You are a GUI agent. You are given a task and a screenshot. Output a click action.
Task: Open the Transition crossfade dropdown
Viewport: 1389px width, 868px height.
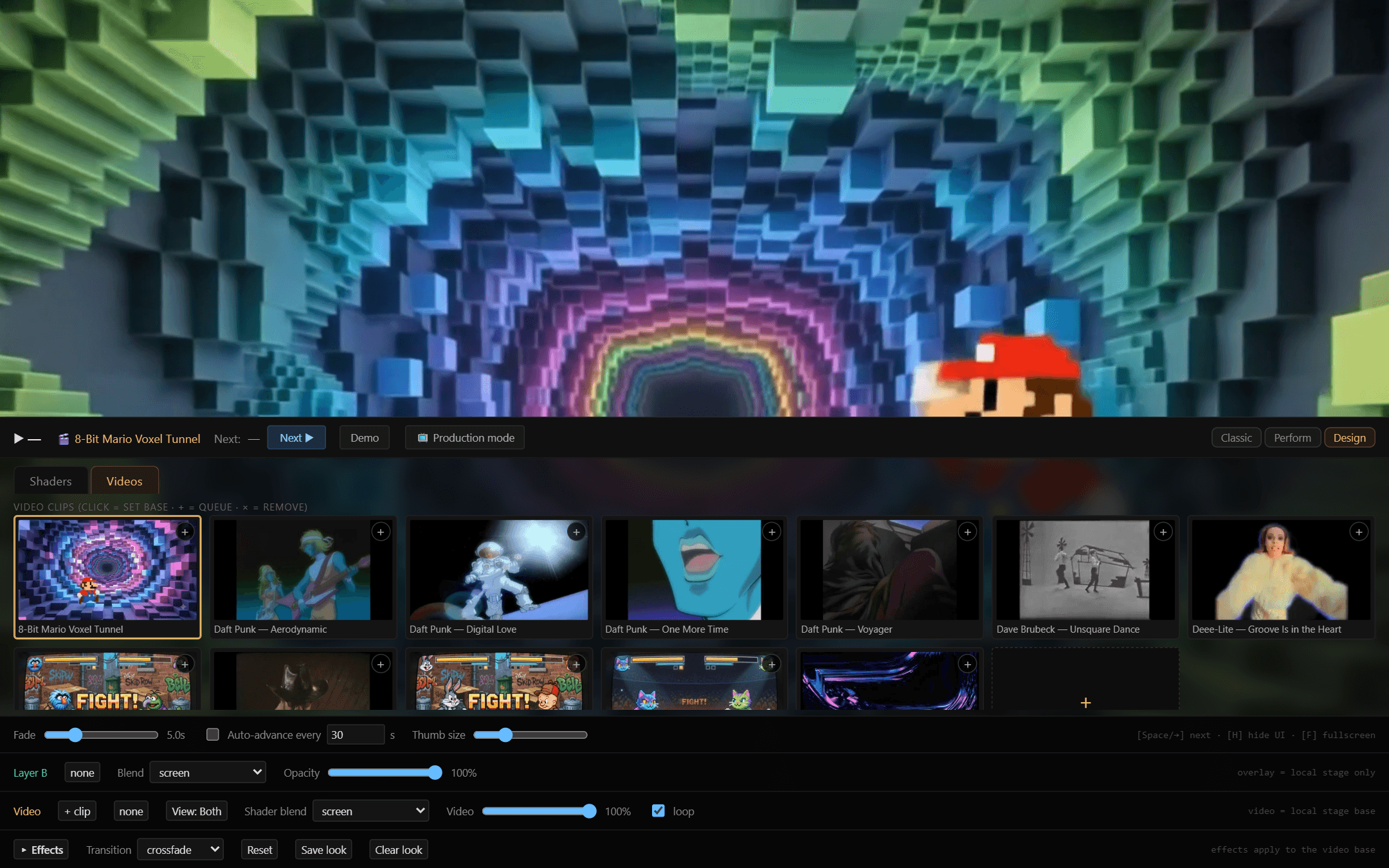[x=180, y=850]
